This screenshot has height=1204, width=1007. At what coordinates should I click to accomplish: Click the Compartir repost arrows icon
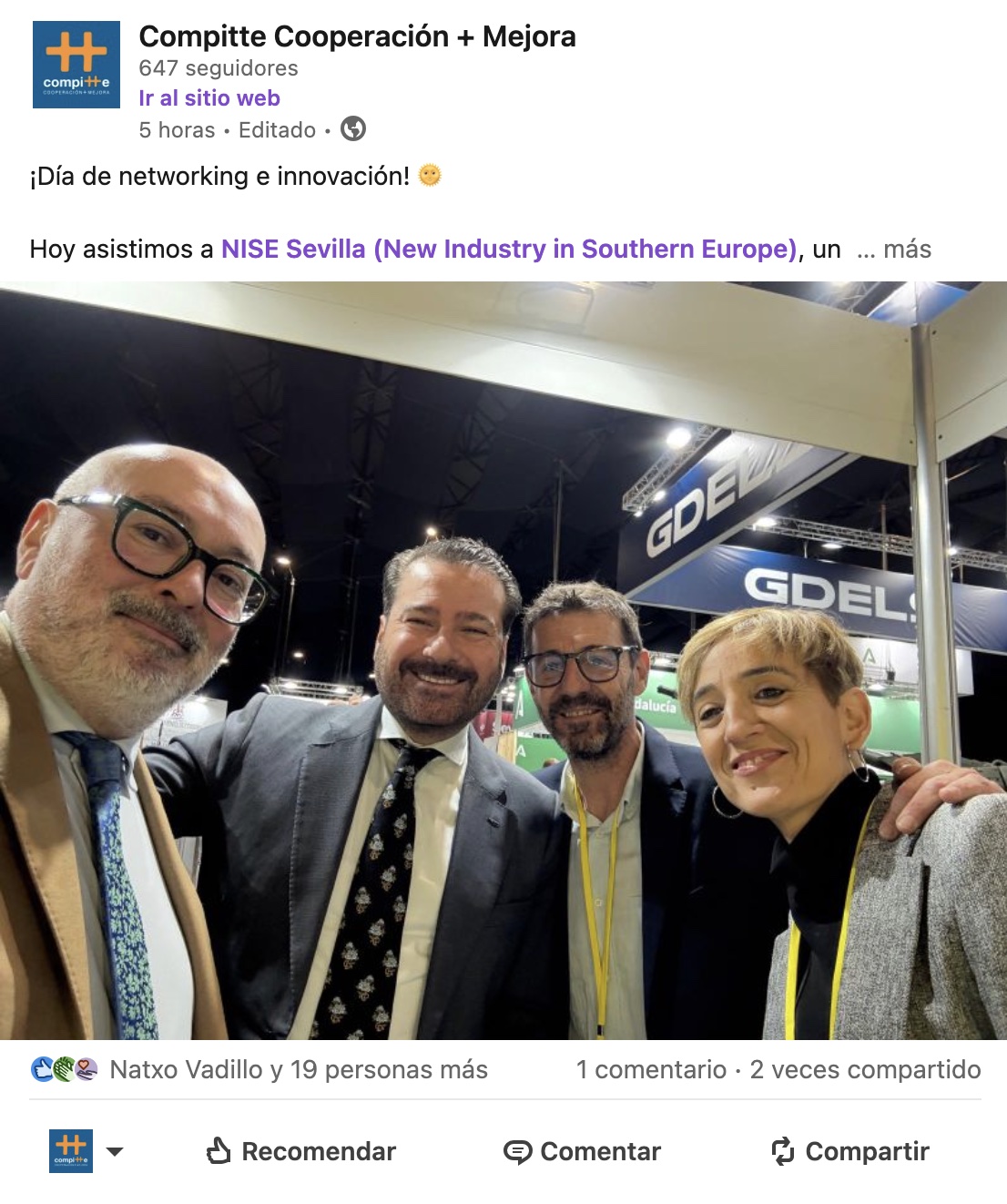pyautogui.click(x=783, y=1151)
